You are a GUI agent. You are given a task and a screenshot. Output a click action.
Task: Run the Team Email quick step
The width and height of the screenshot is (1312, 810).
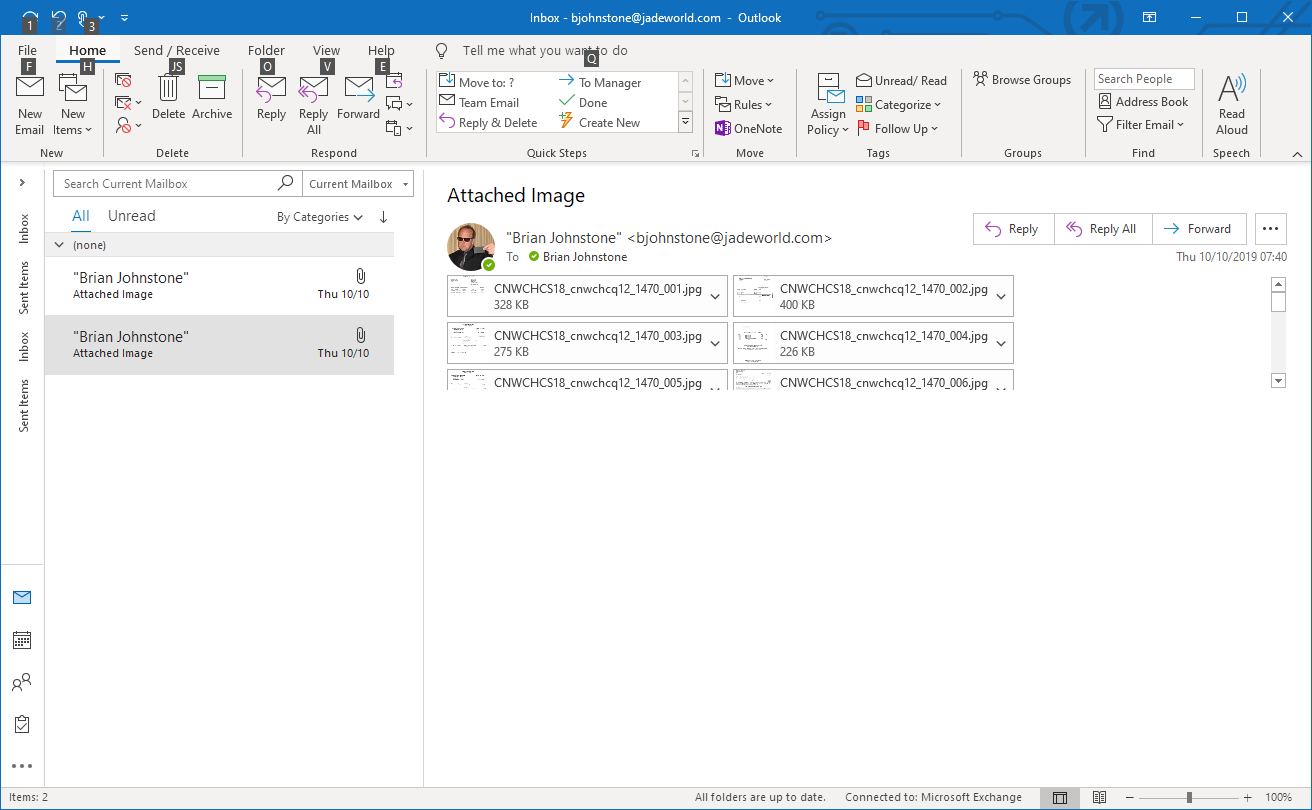(480, 103)
